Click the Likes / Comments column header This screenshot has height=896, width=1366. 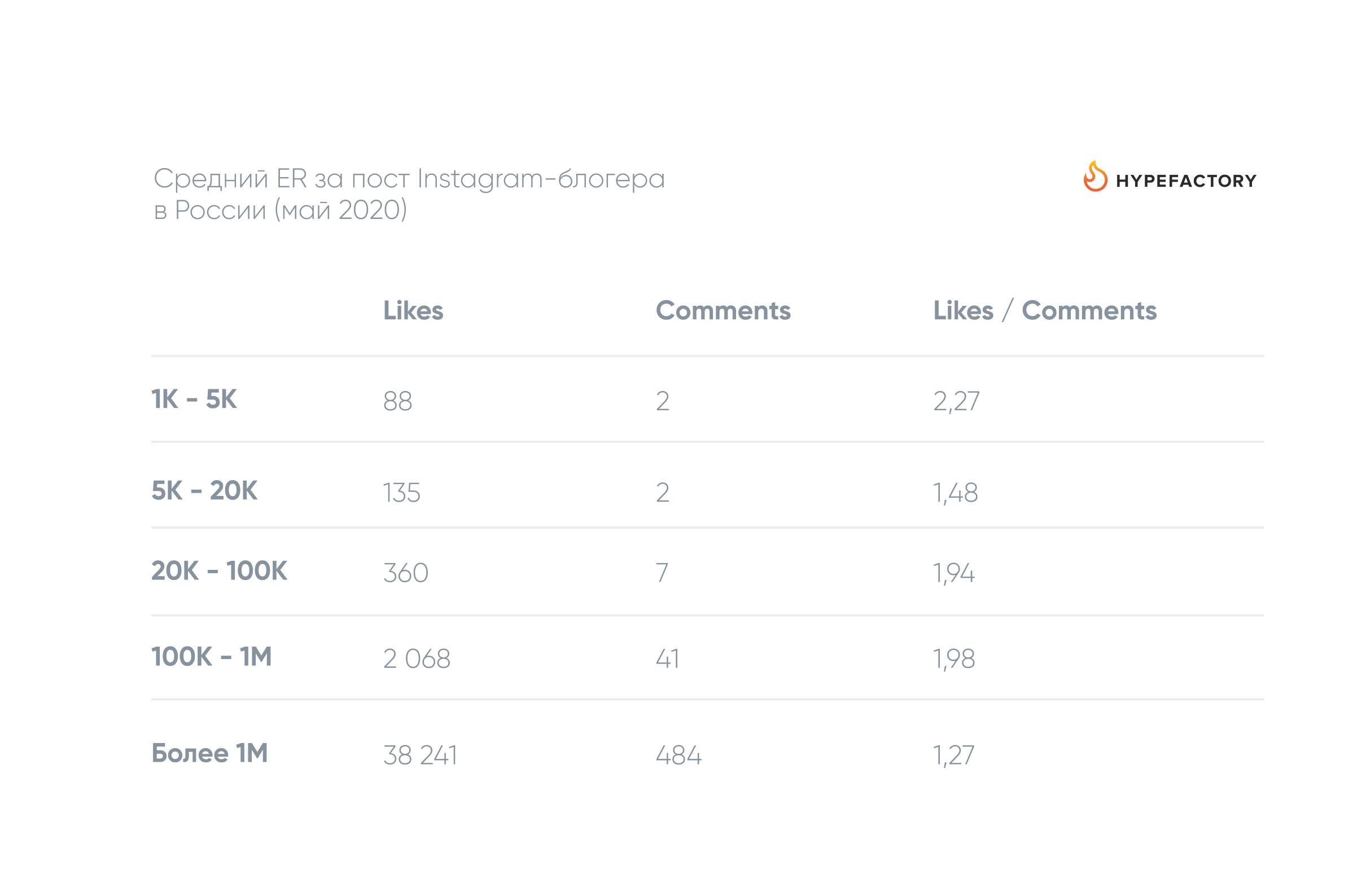coord(1045,310)
